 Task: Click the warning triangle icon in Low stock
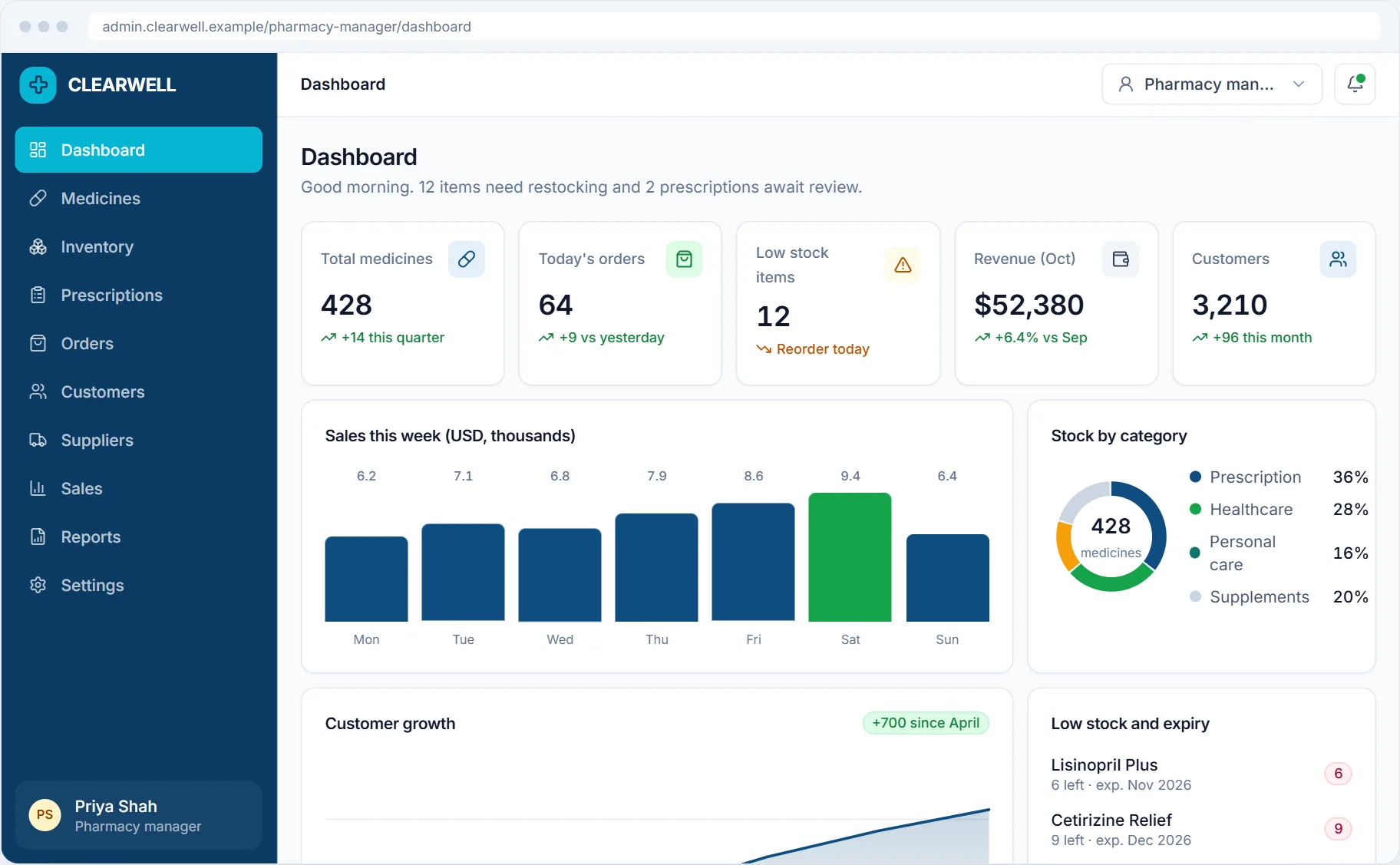point(903,265)
